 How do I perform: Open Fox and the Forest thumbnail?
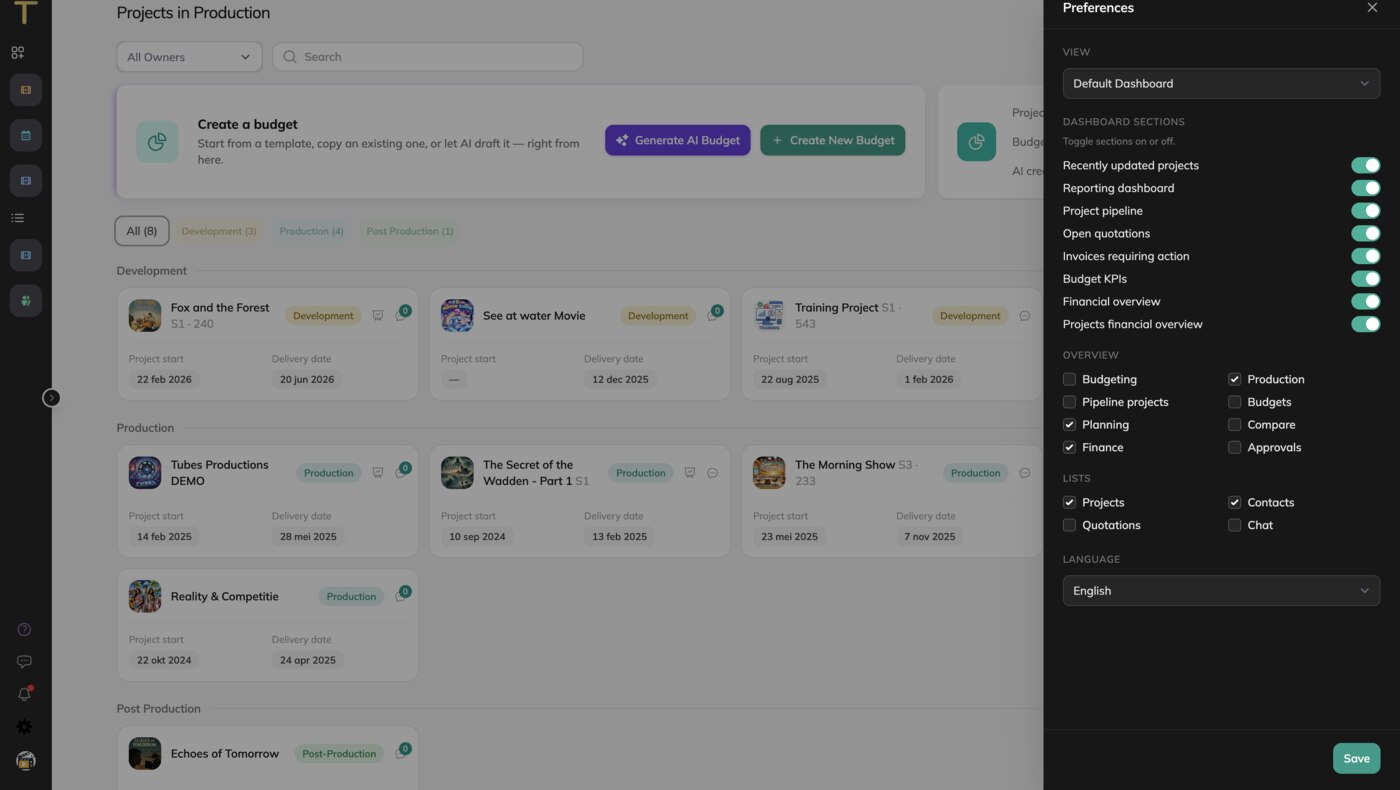[145, 315]
